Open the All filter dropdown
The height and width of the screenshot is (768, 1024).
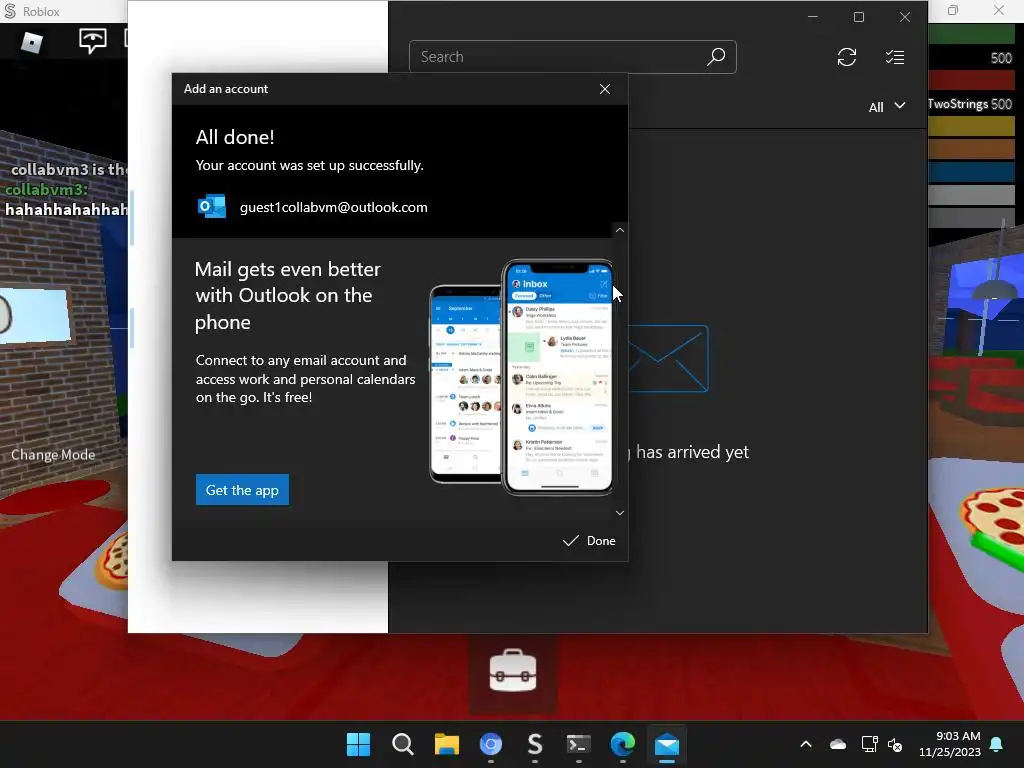[x=887, y=107]
